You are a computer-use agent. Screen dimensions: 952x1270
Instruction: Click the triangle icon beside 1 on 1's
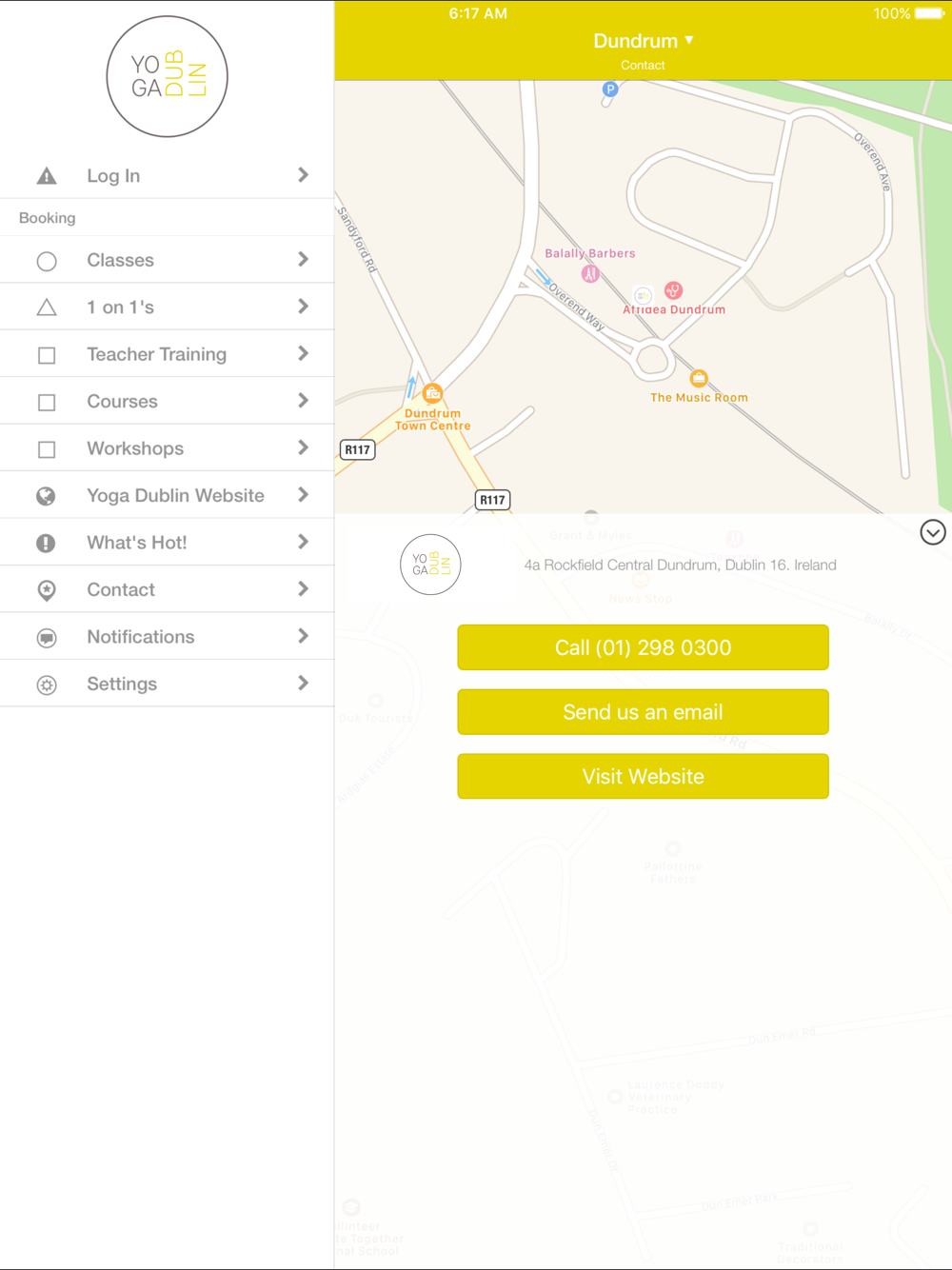47,308
